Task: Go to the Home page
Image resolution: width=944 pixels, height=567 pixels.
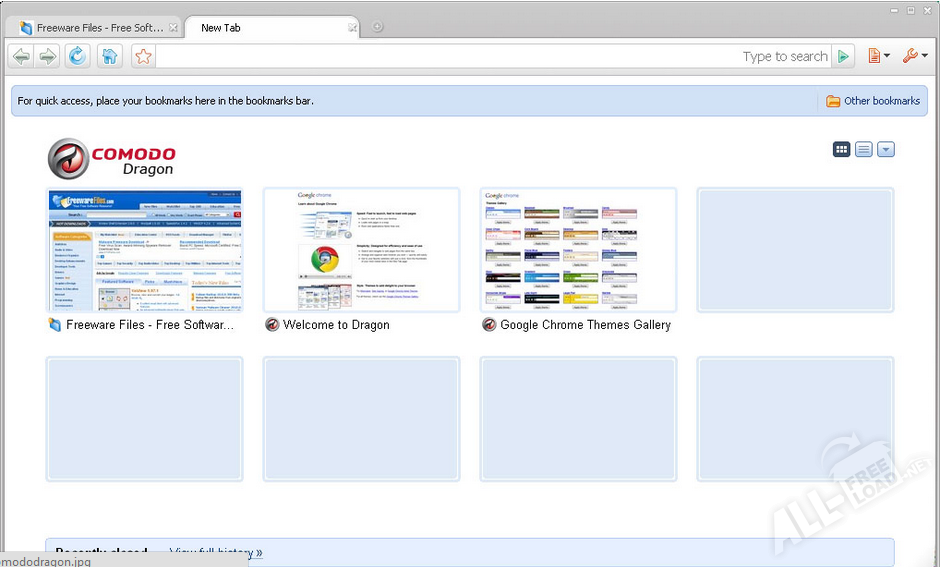Action: pyautogui.click(x=110, y=56)
